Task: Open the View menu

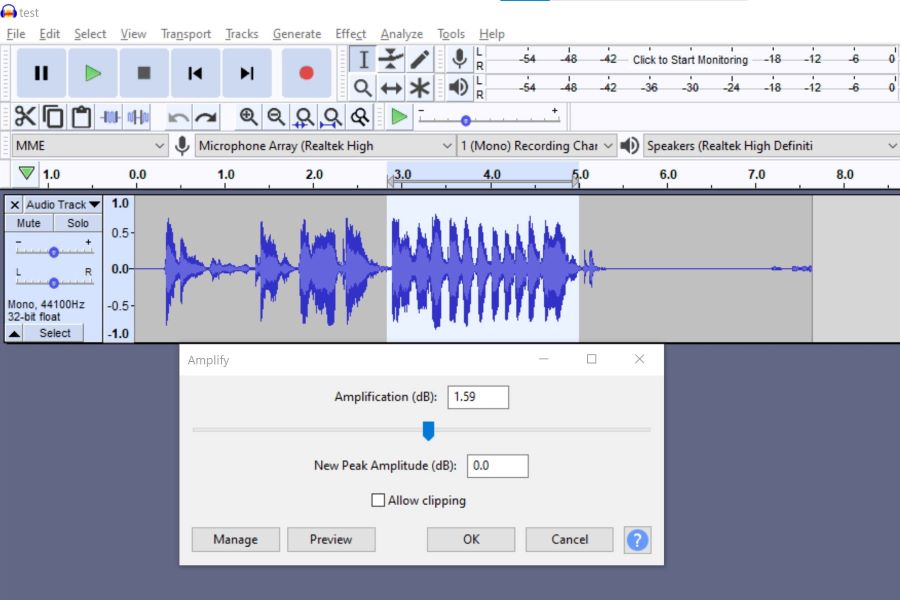Action: pos(133,34)
